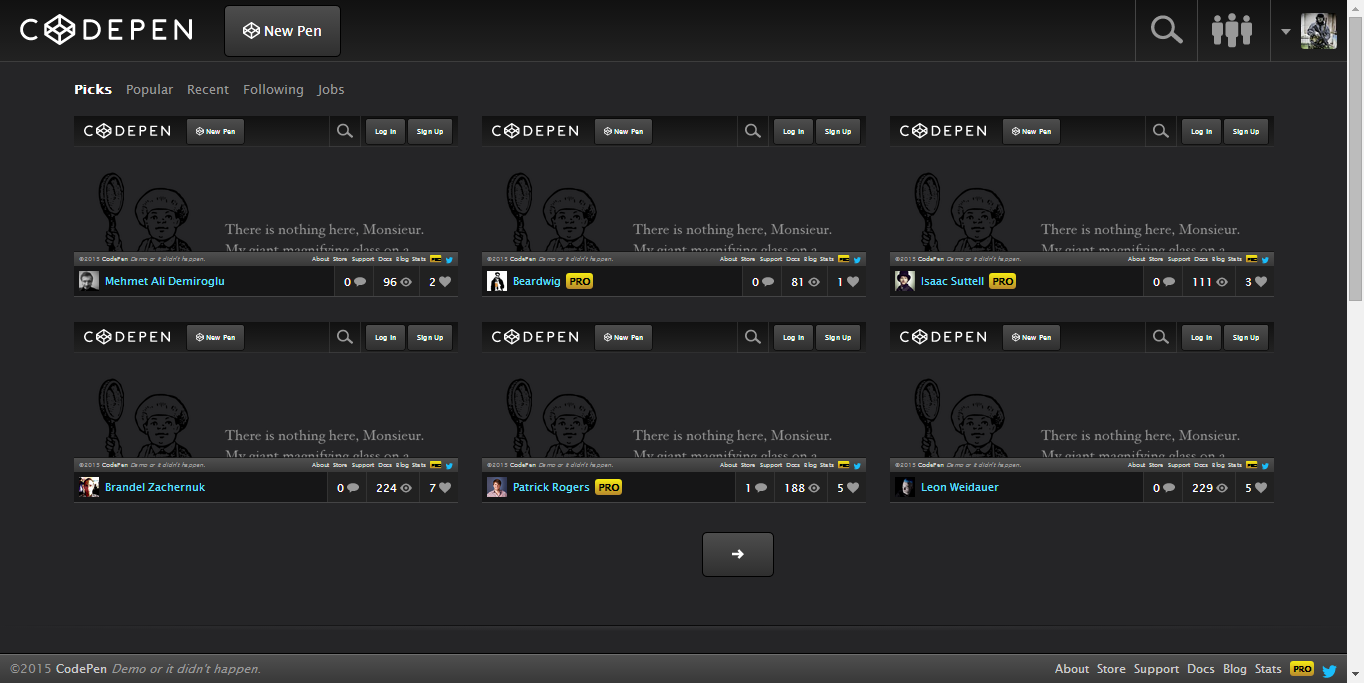This screenshot has height=683, width=1364.
Task: Go to next page with arrow button
Action: (738, 554)
